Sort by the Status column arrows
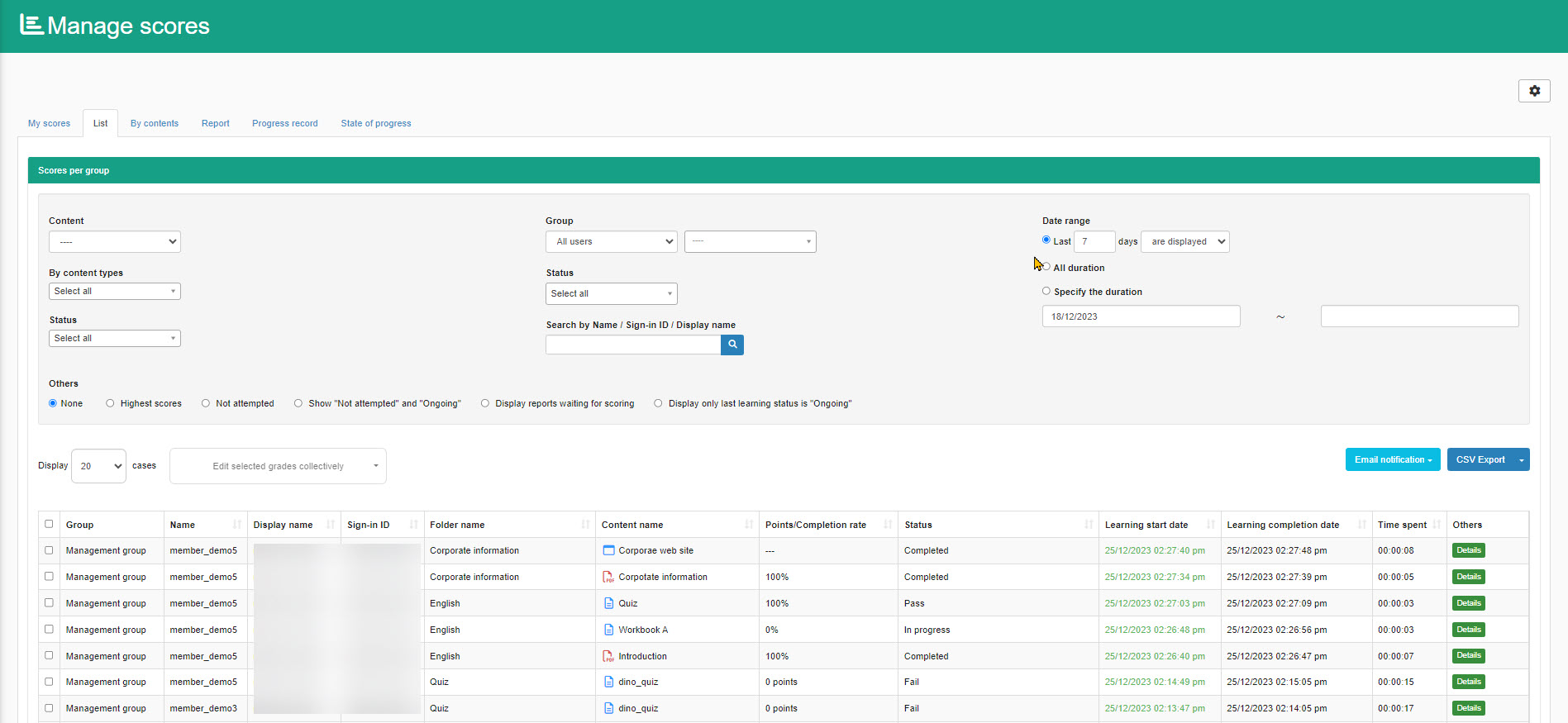The image size is (1568, 723). (1088, 525)
